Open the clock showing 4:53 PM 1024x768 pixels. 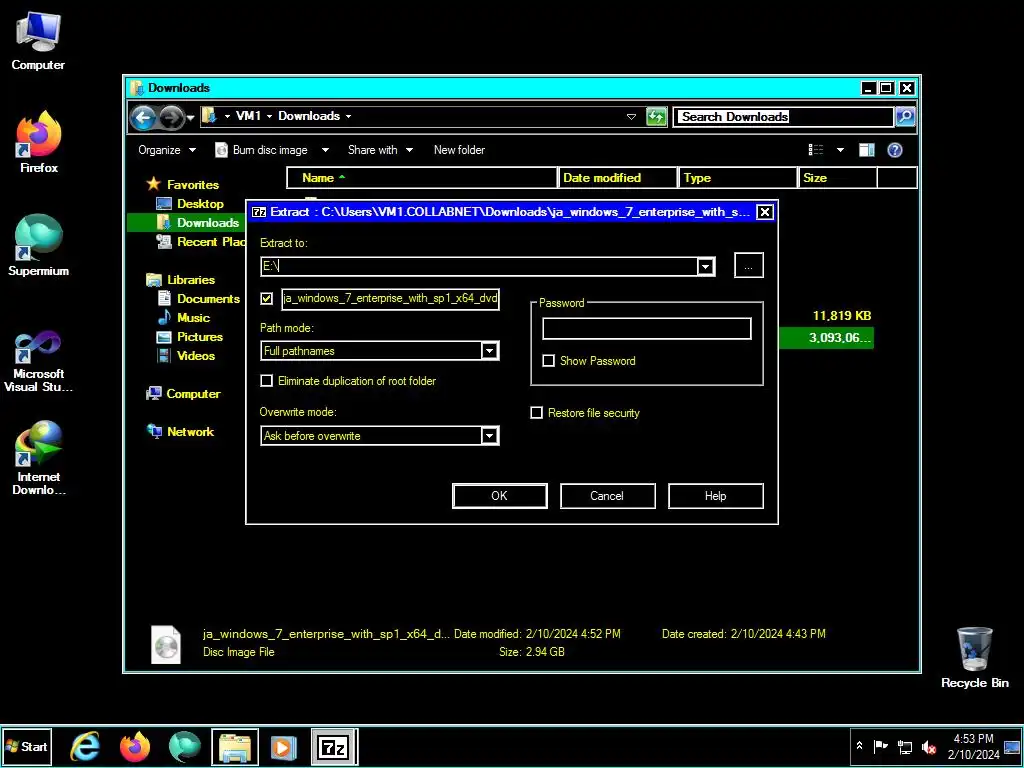pos(973,746)
